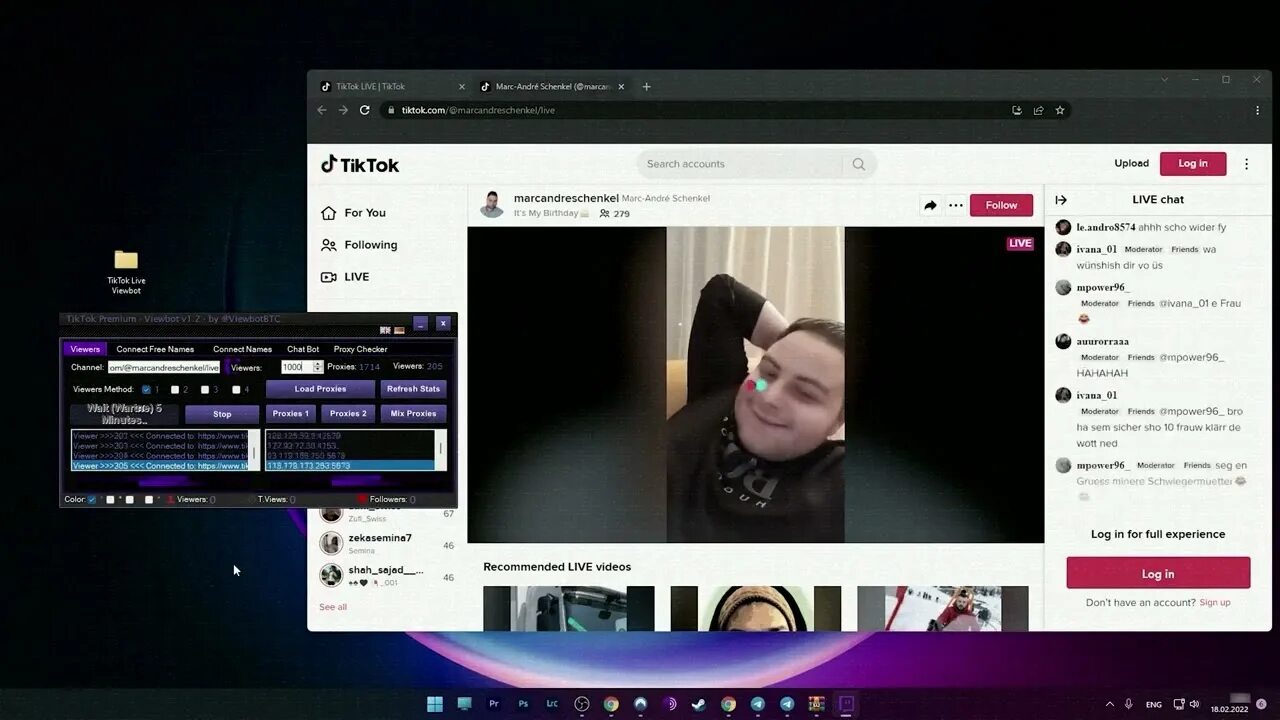Image resolution: width=1280 pixels, height=720 pixels.
Task: Collapse LIVE chat with the arrow icon
Action: click(1061, 200)
